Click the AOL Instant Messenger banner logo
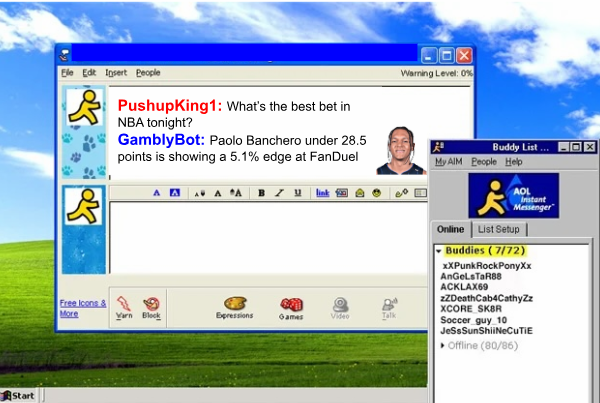Screen dimensions: 600x403 [514, 196]
